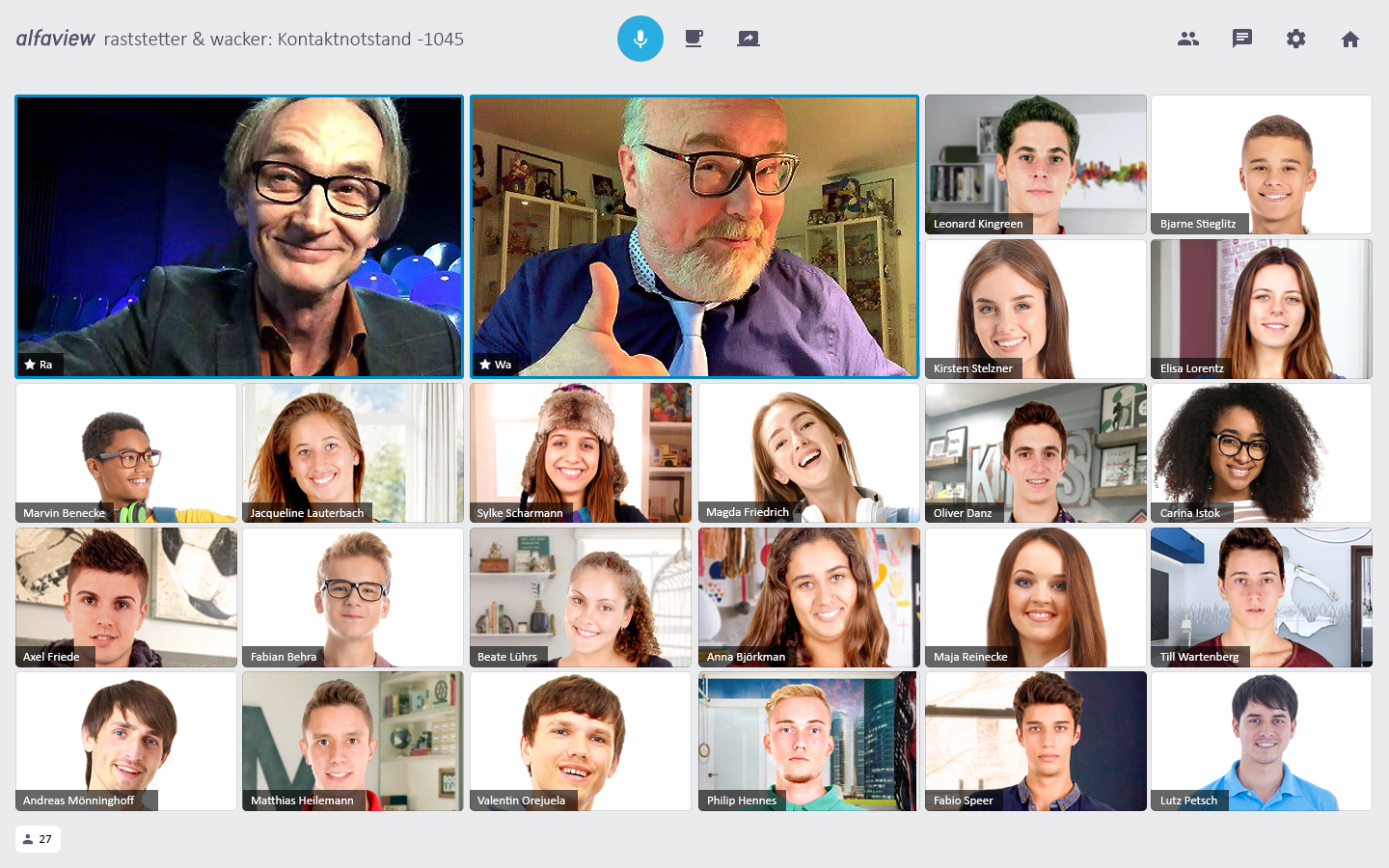Image resolution: width=1389 pixels, height=868 pixels.
Task: Open the chat panel icon
Action: (x=1242, y=39)
